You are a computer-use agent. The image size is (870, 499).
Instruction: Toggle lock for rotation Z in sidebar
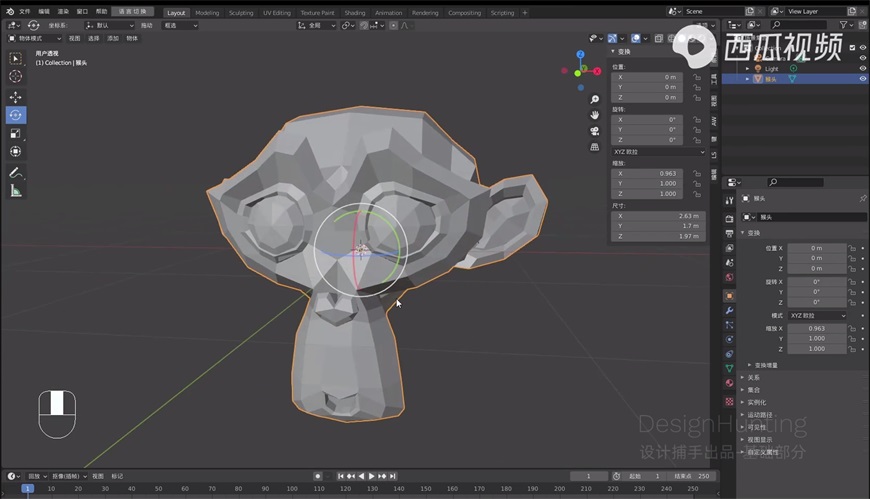(697, 140)
